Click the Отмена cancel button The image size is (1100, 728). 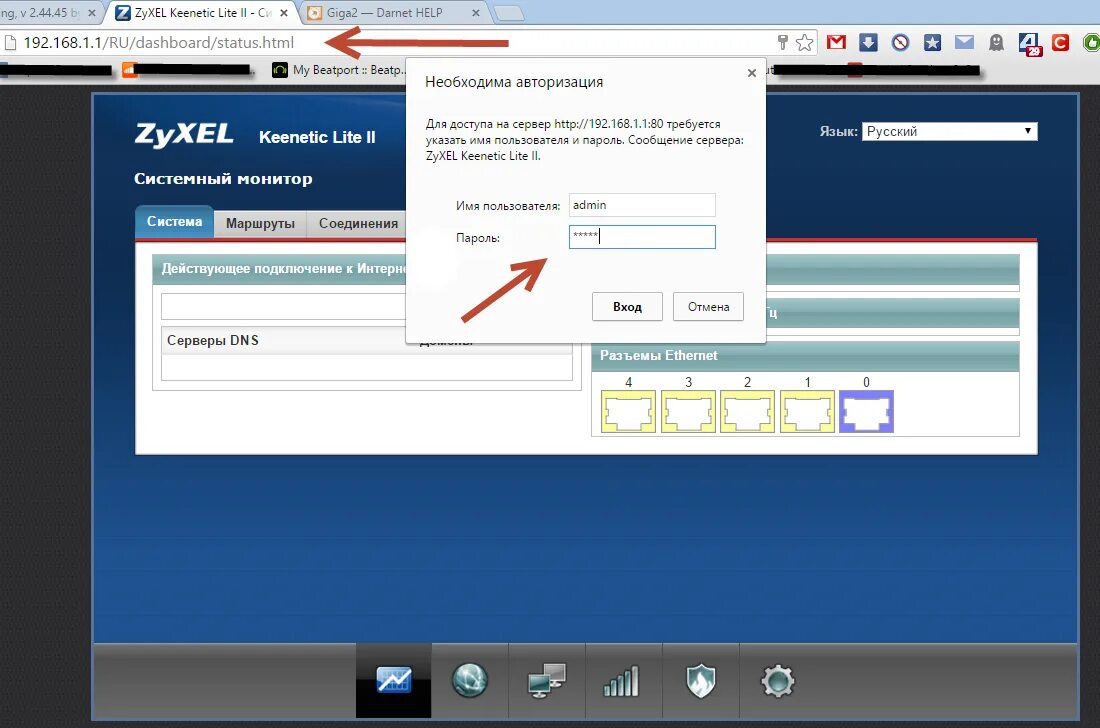pyautogui.click(x=708, y=306)
